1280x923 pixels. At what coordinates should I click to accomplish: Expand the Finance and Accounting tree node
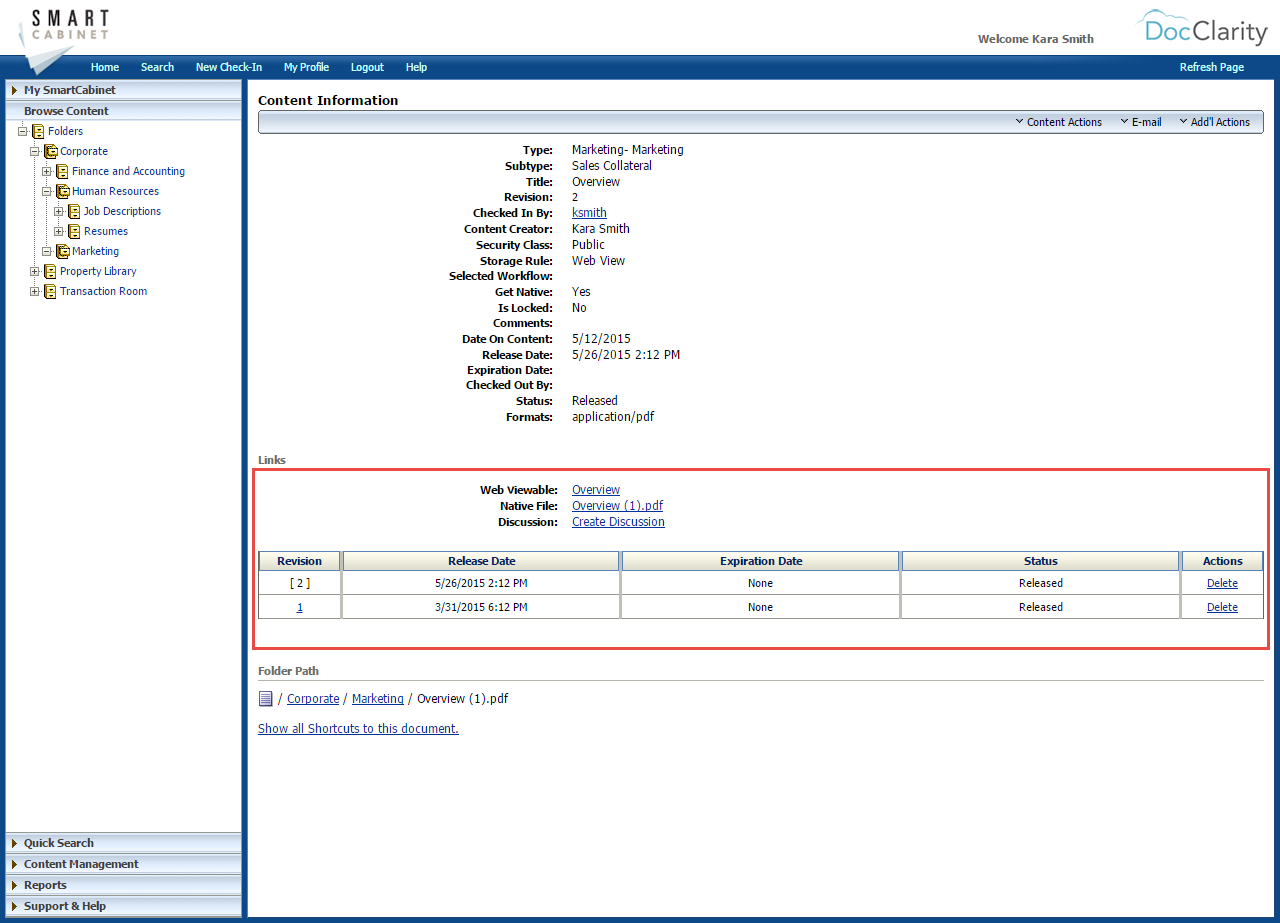(45, 171)
